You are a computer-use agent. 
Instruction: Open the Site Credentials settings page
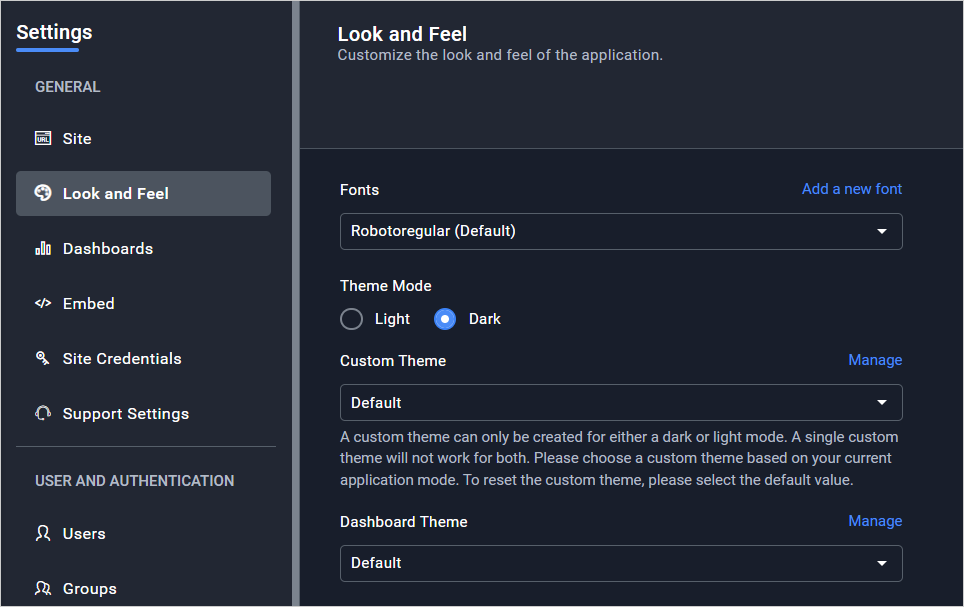(122, 358)
